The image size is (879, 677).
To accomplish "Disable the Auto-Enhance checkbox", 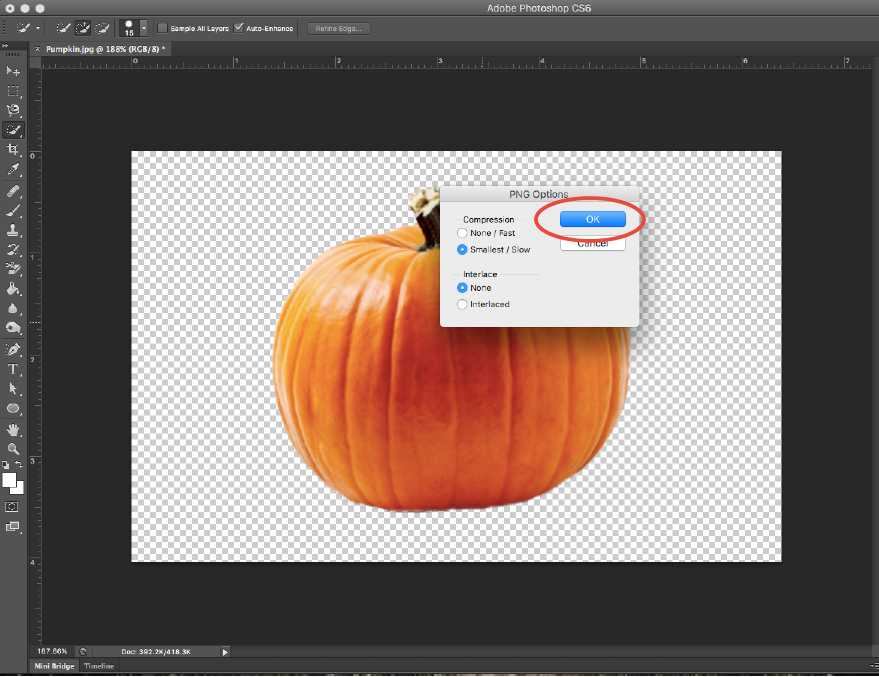I will tap(237, 28).
